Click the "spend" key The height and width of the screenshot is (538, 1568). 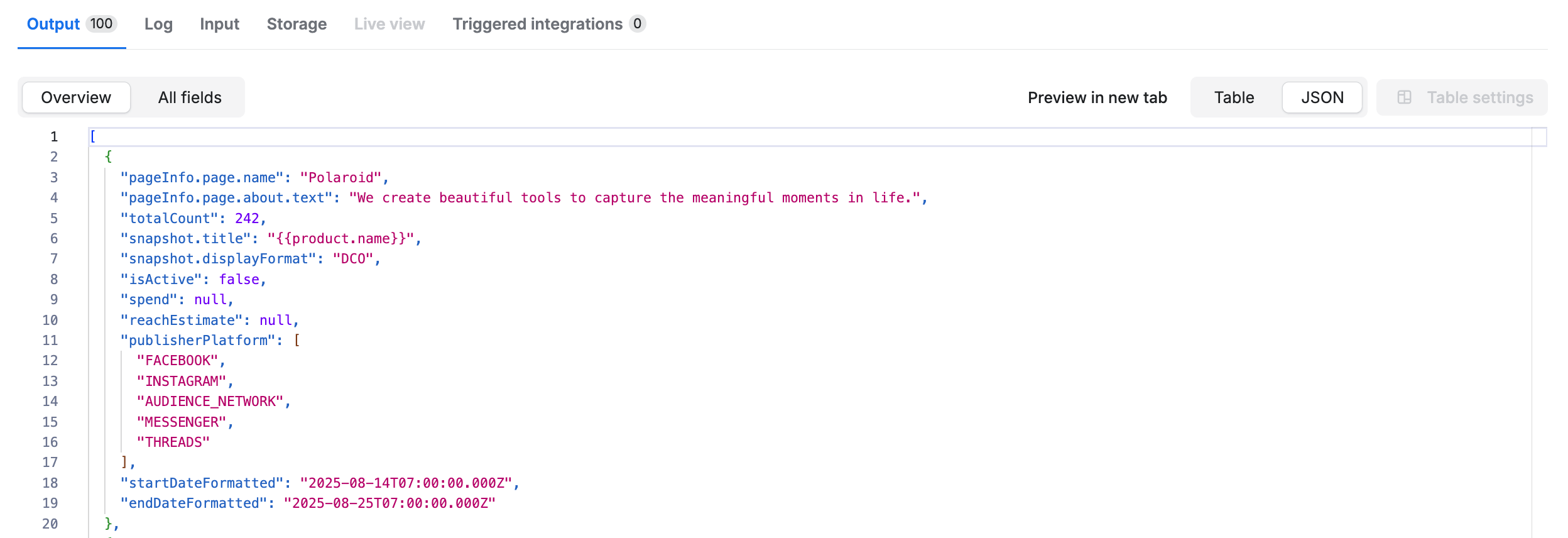point(149,300)
